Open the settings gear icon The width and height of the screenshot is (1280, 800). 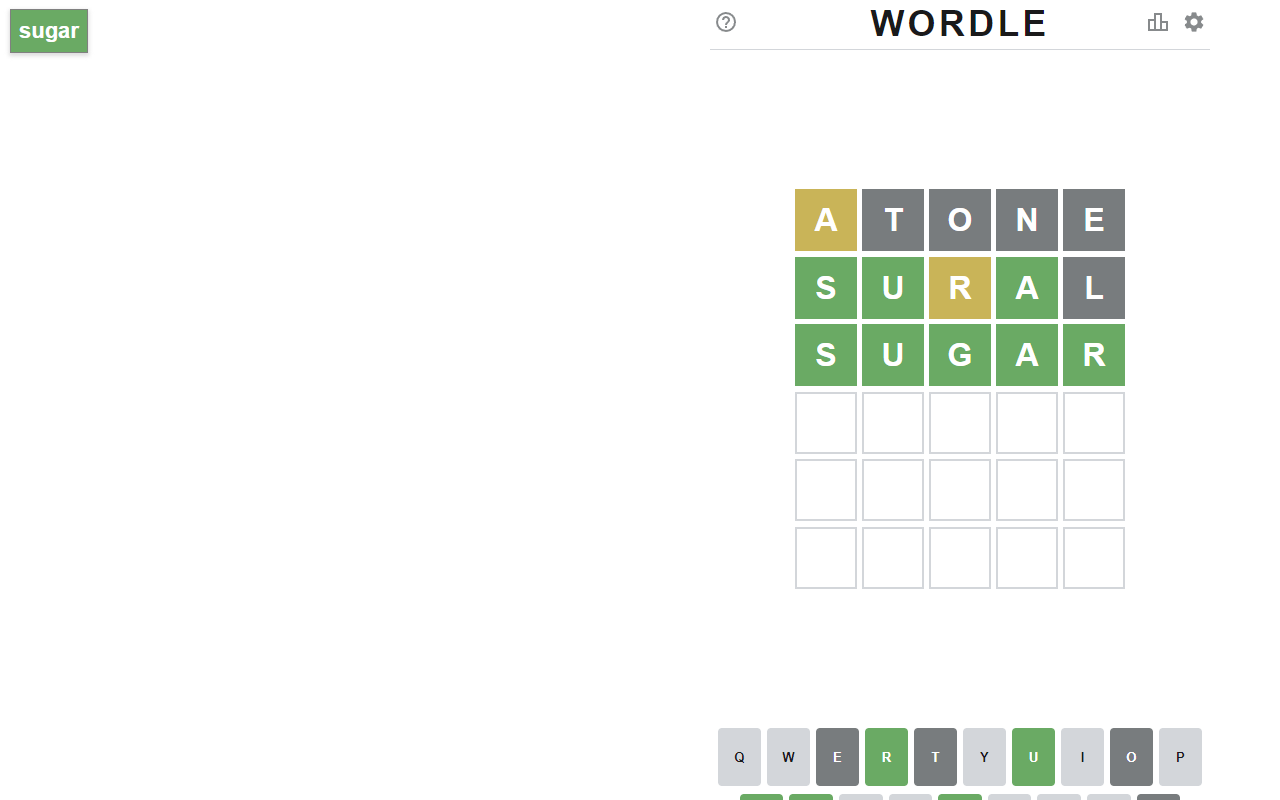1194,22
